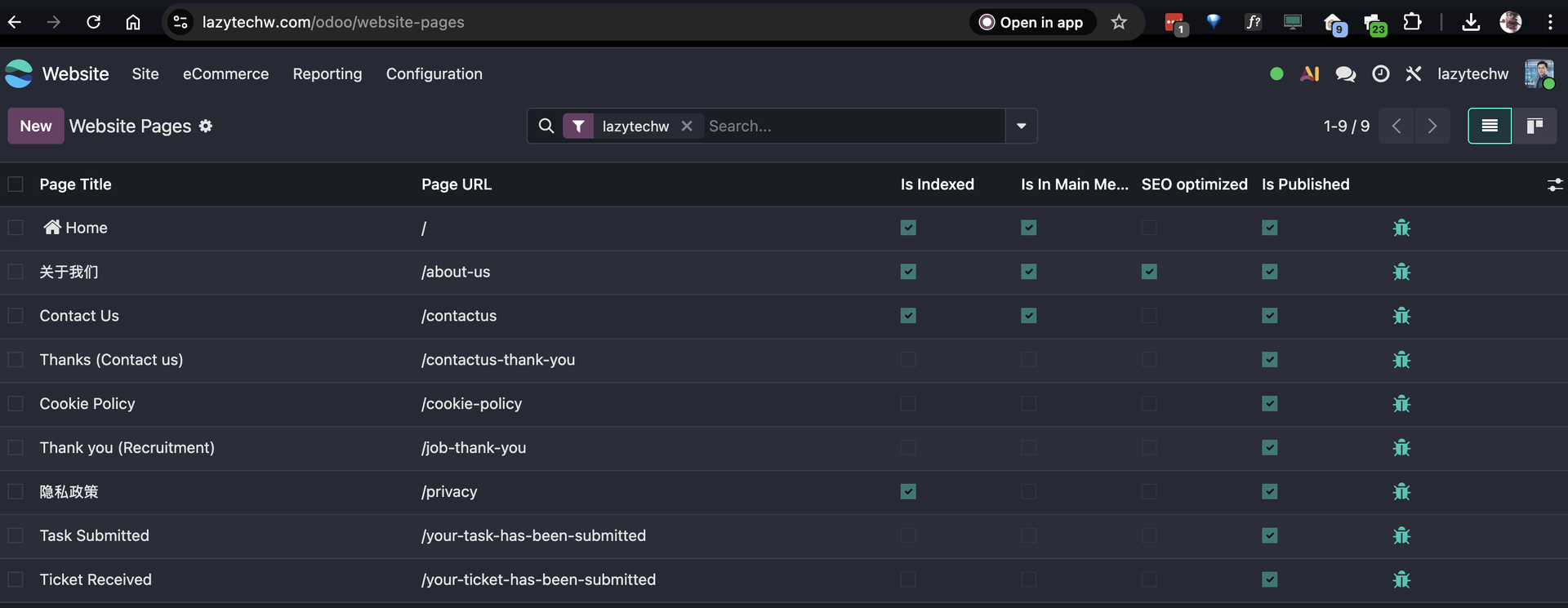Screen dimensions: 1568x608
Task: Select the Contact Us row checkbox
Action: click(x=16, y=316)
